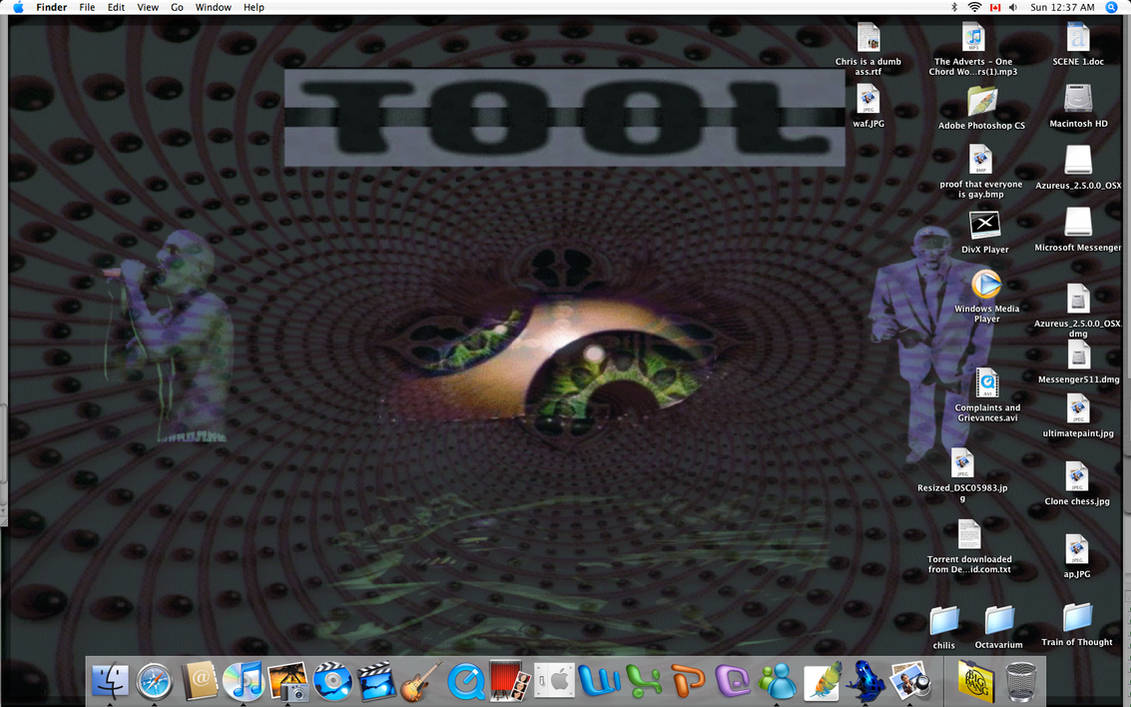
Task: Open the Go menu
Action: pyautogui.click(x=177, y=7)
